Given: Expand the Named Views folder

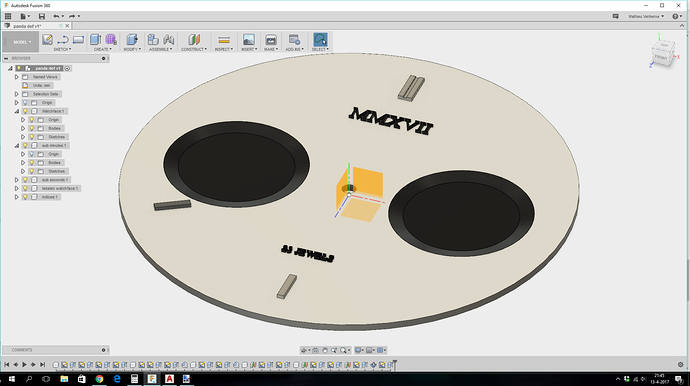Looking at the screenshot, I should [x=17, y=77].
